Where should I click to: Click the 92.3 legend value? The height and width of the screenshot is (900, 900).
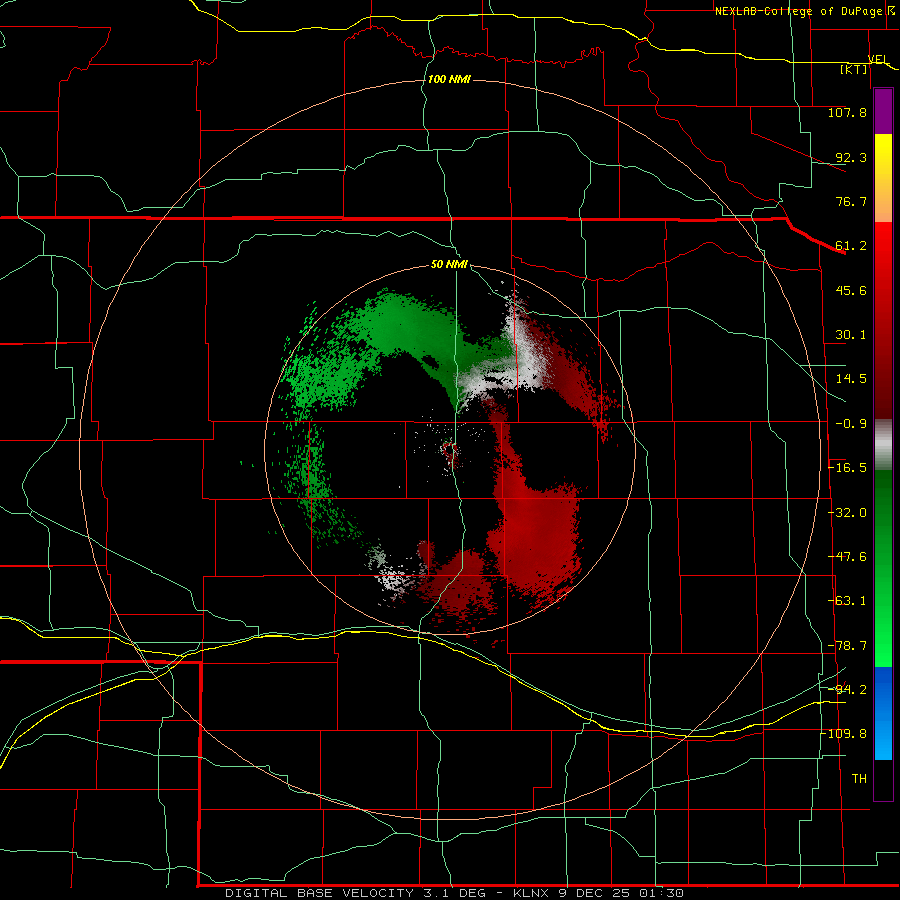click(851, 157)
